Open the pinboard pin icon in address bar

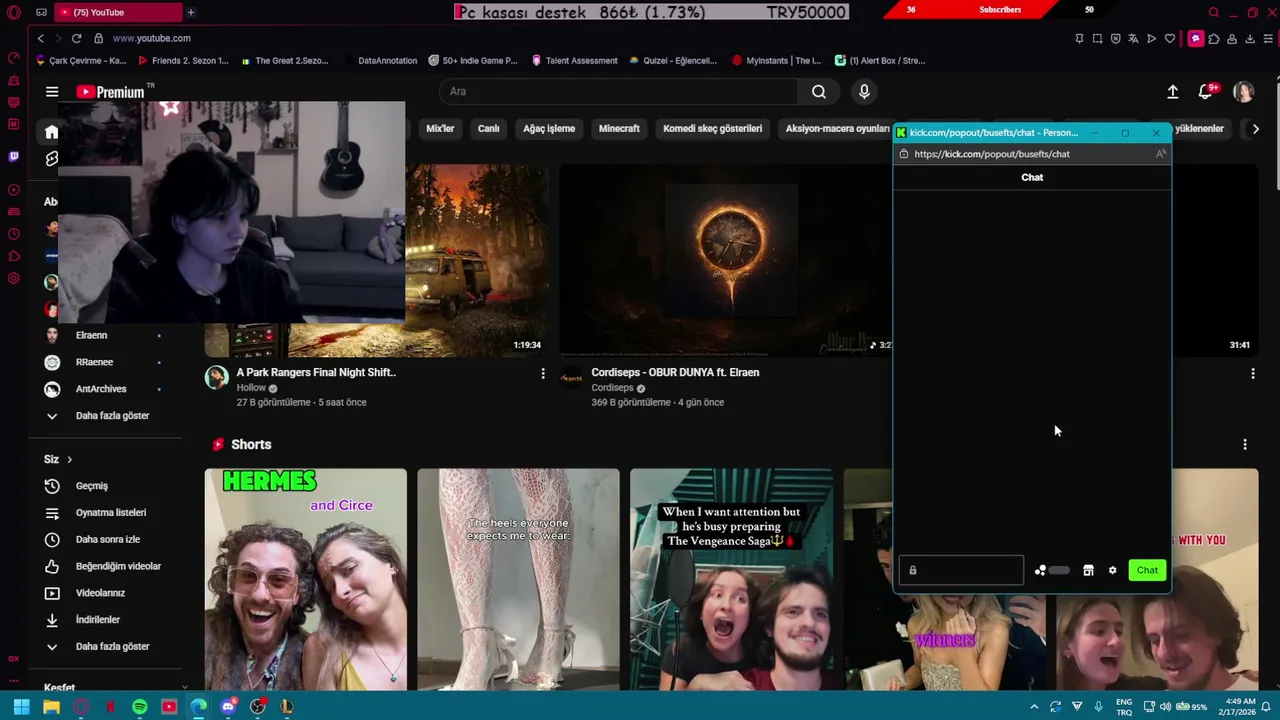[x=1079, y=38]
